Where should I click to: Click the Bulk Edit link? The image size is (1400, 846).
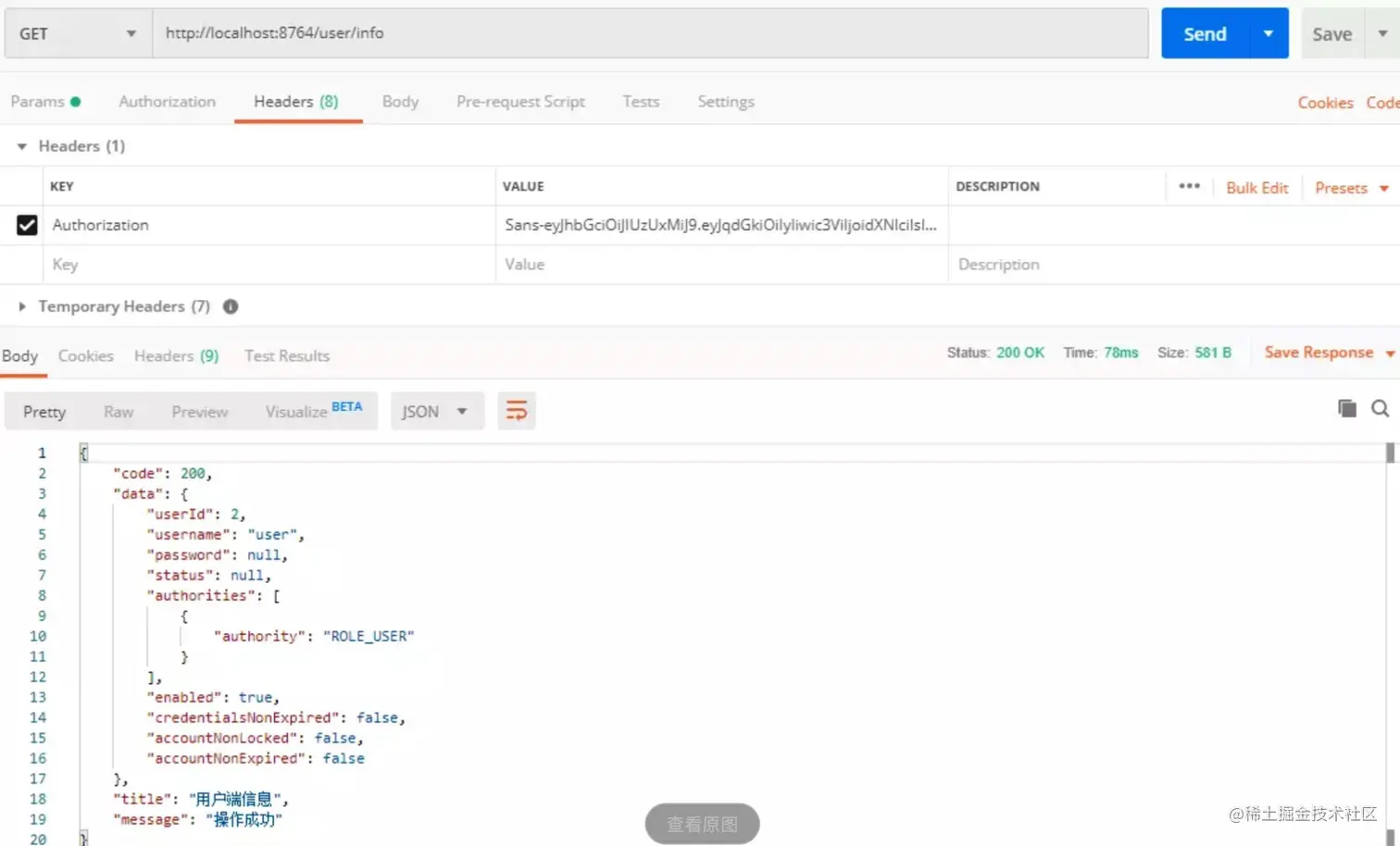tap(1256, 188)
